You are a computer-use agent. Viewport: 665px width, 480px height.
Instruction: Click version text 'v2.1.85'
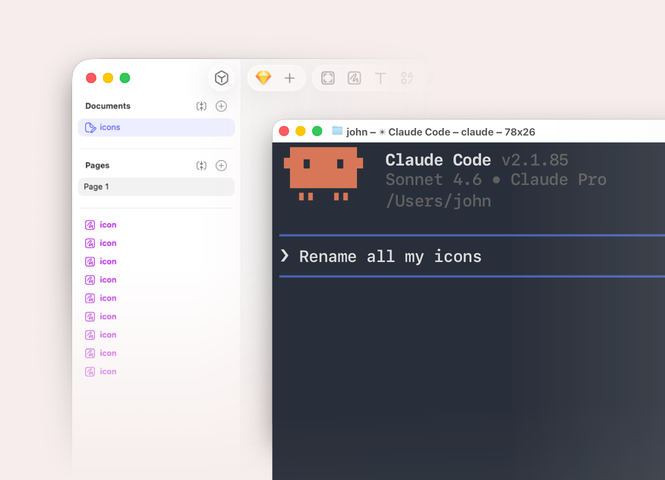[x=535, y=160]
